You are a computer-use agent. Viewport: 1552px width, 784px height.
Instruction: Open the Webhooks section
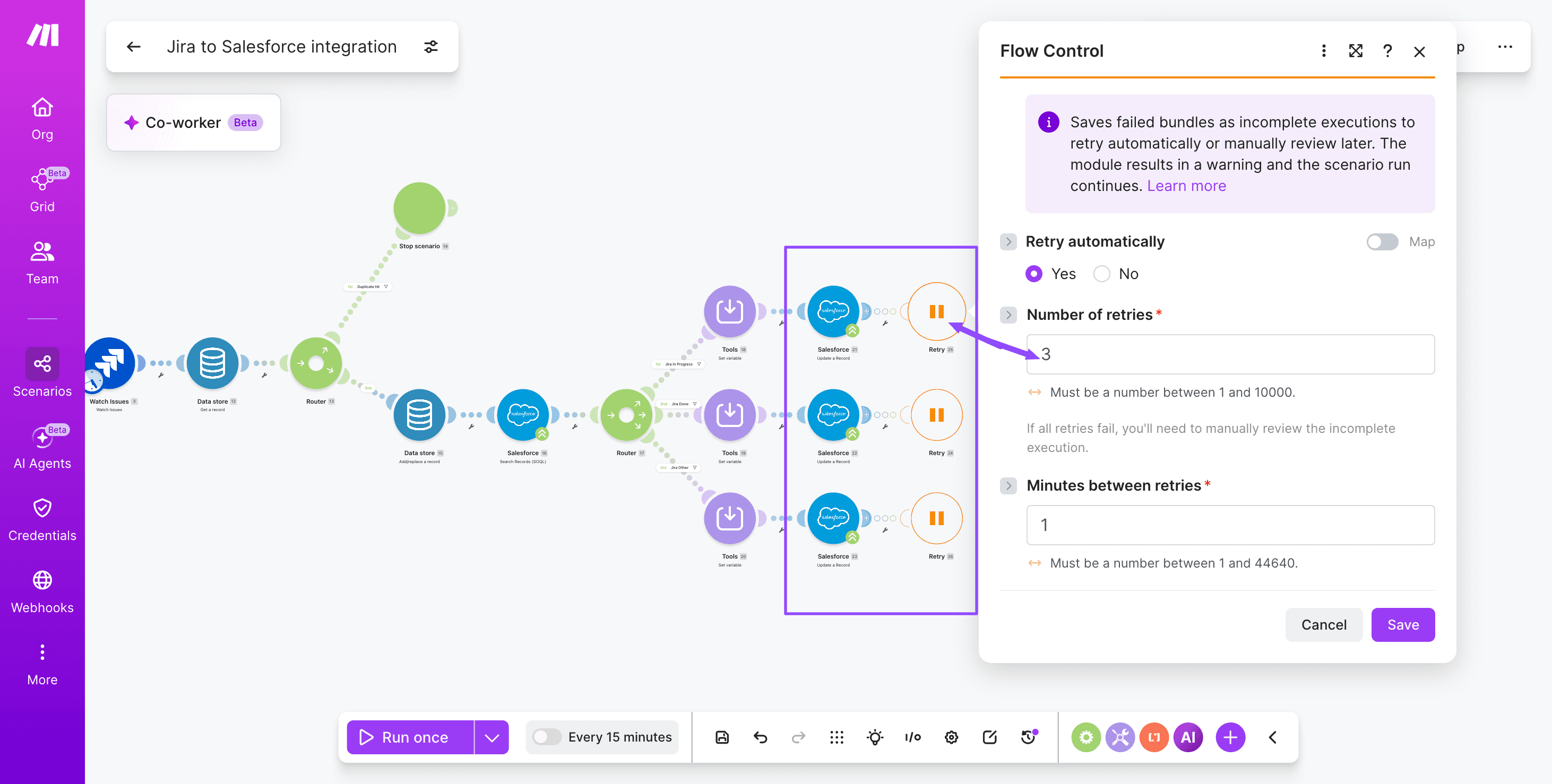[42, 592]
